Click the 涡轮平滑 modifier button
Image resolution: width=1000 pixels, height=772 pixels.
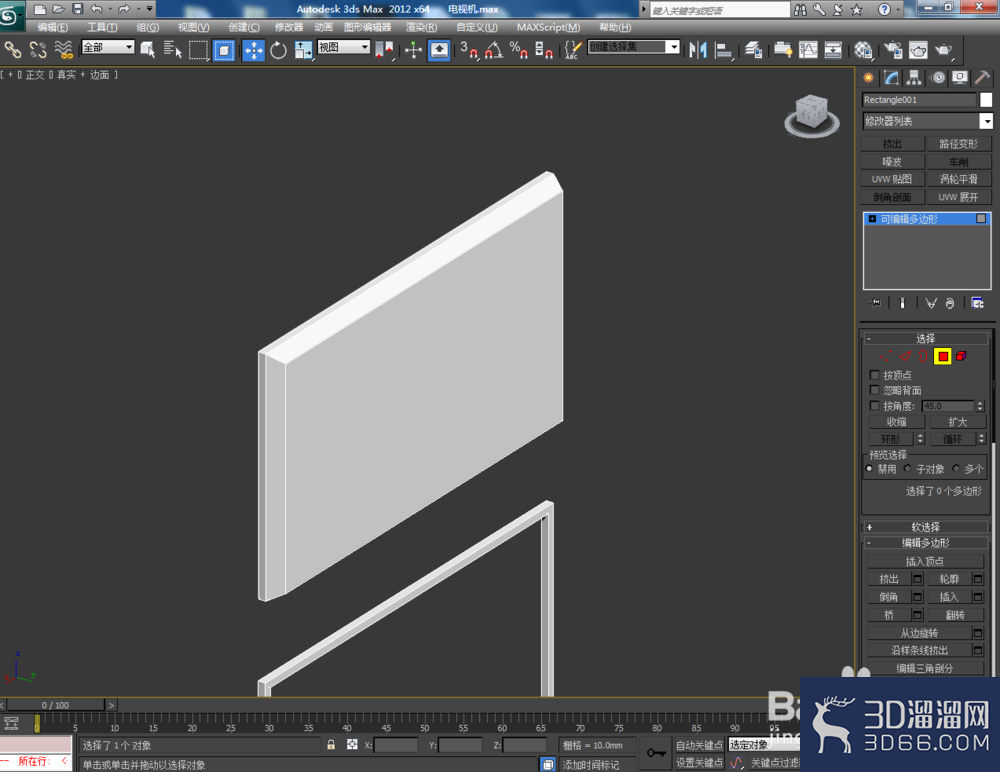959,179
